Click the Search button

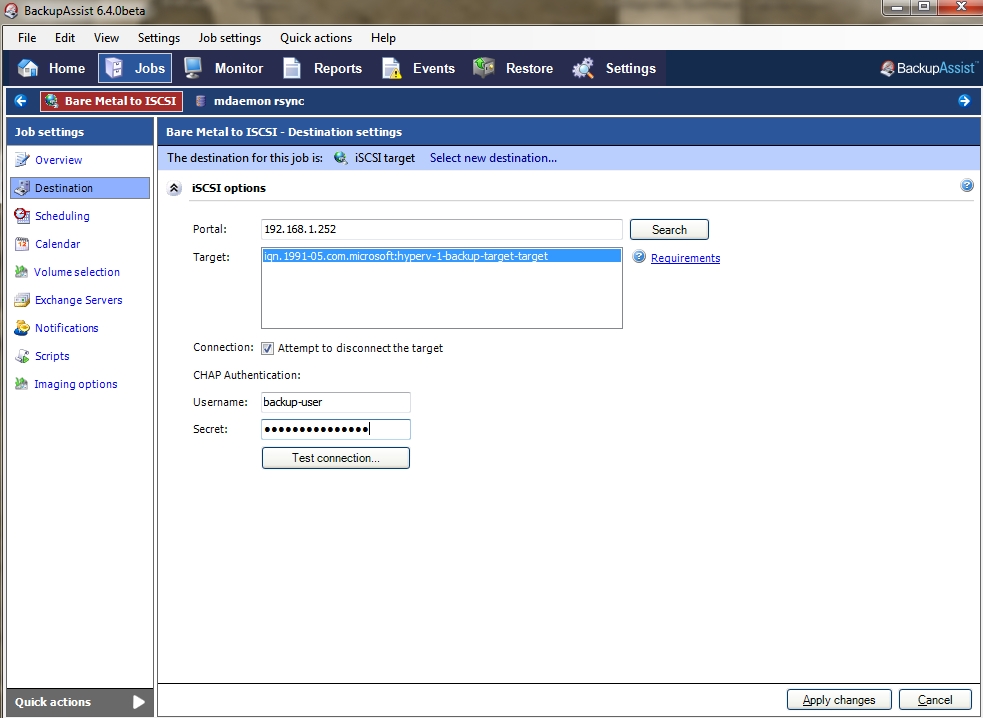click(669, 230)
